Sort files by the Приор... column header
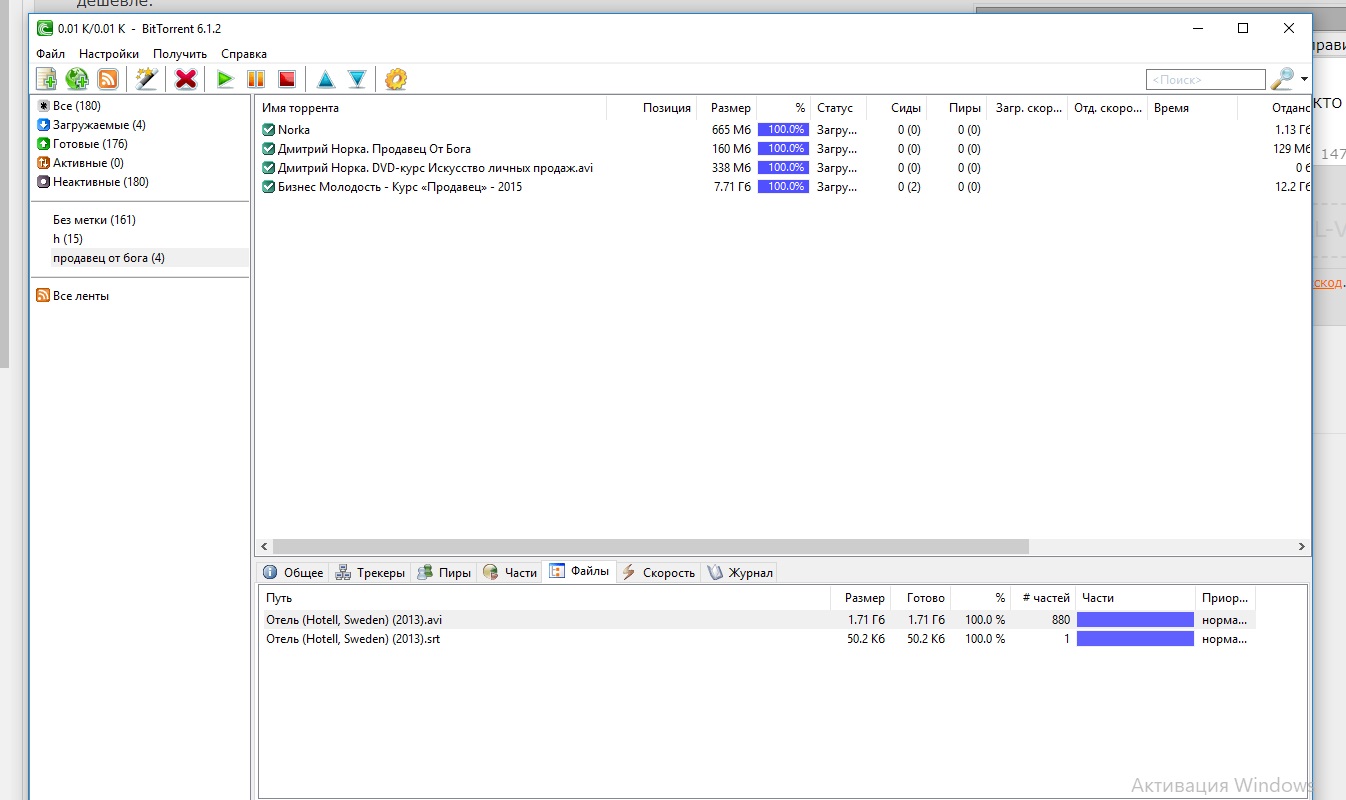 pos(1225,598)
